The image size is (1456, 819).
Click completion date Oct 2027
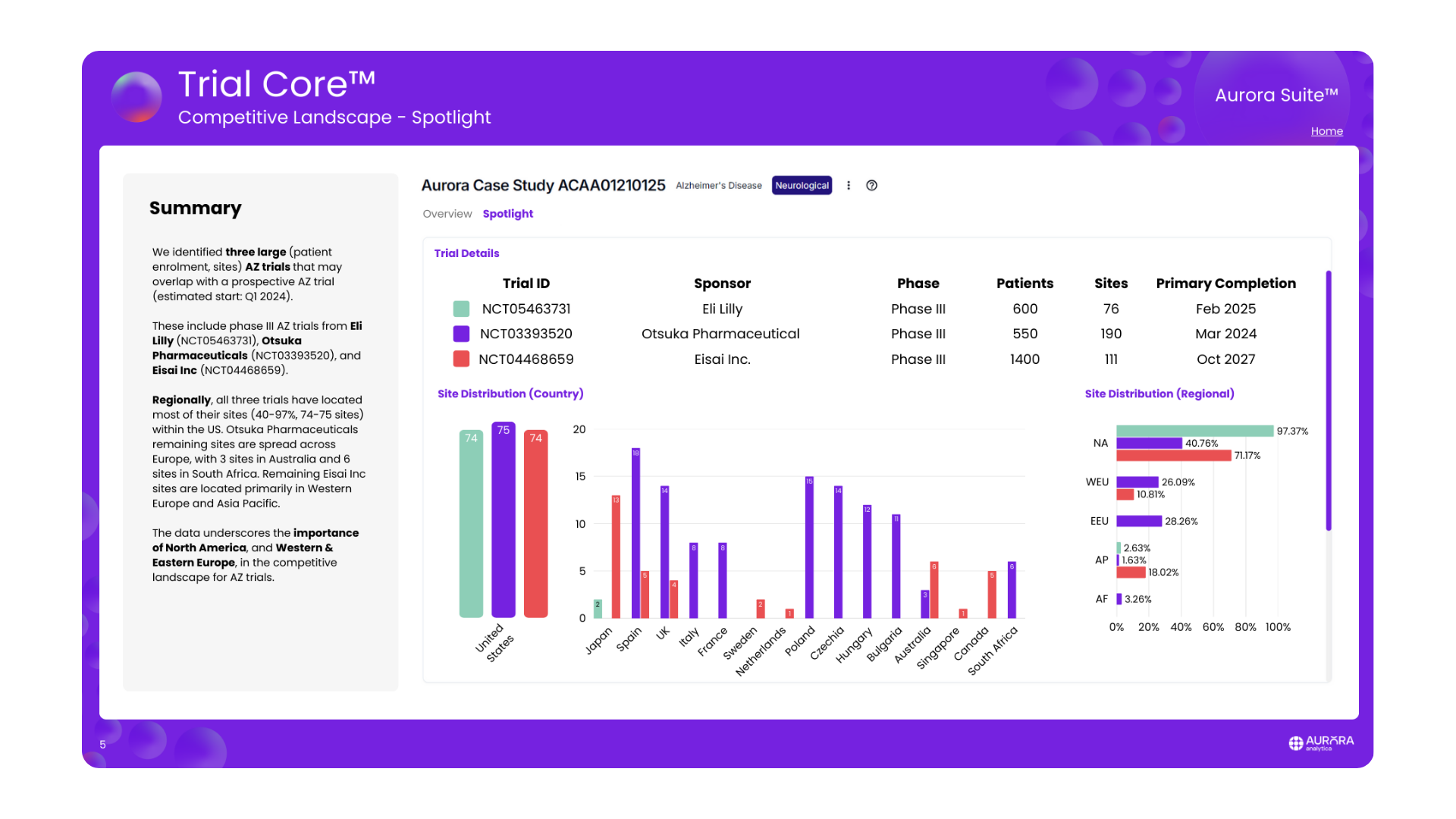click(1226, 359)
